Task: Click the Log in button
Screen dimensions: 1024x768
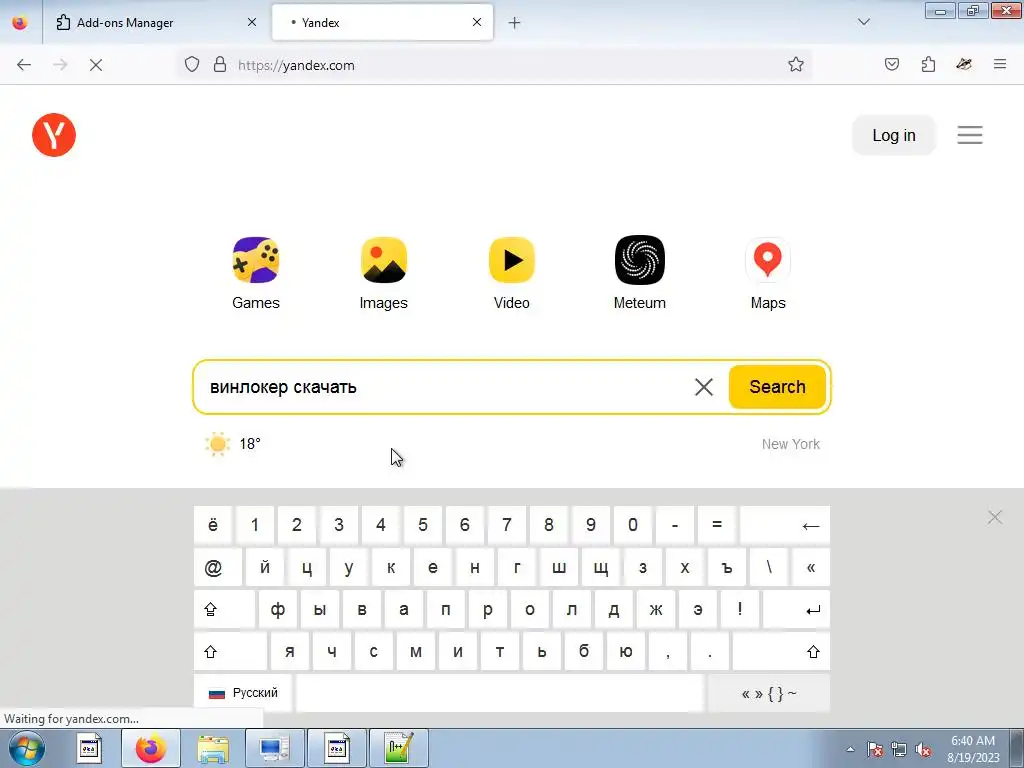Action: 893,135
